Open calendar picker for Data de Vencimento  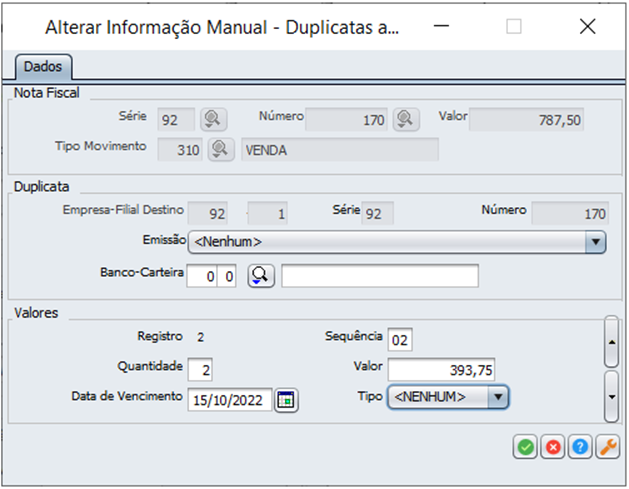(x=287, y=399)
